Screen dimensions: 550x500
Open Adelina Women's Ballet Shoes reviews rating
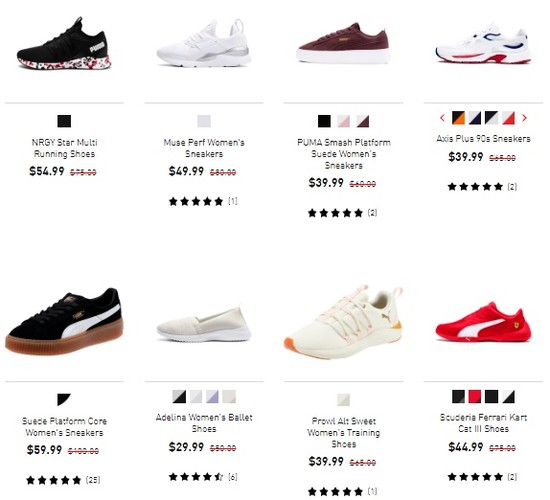(x=203, y=477)
